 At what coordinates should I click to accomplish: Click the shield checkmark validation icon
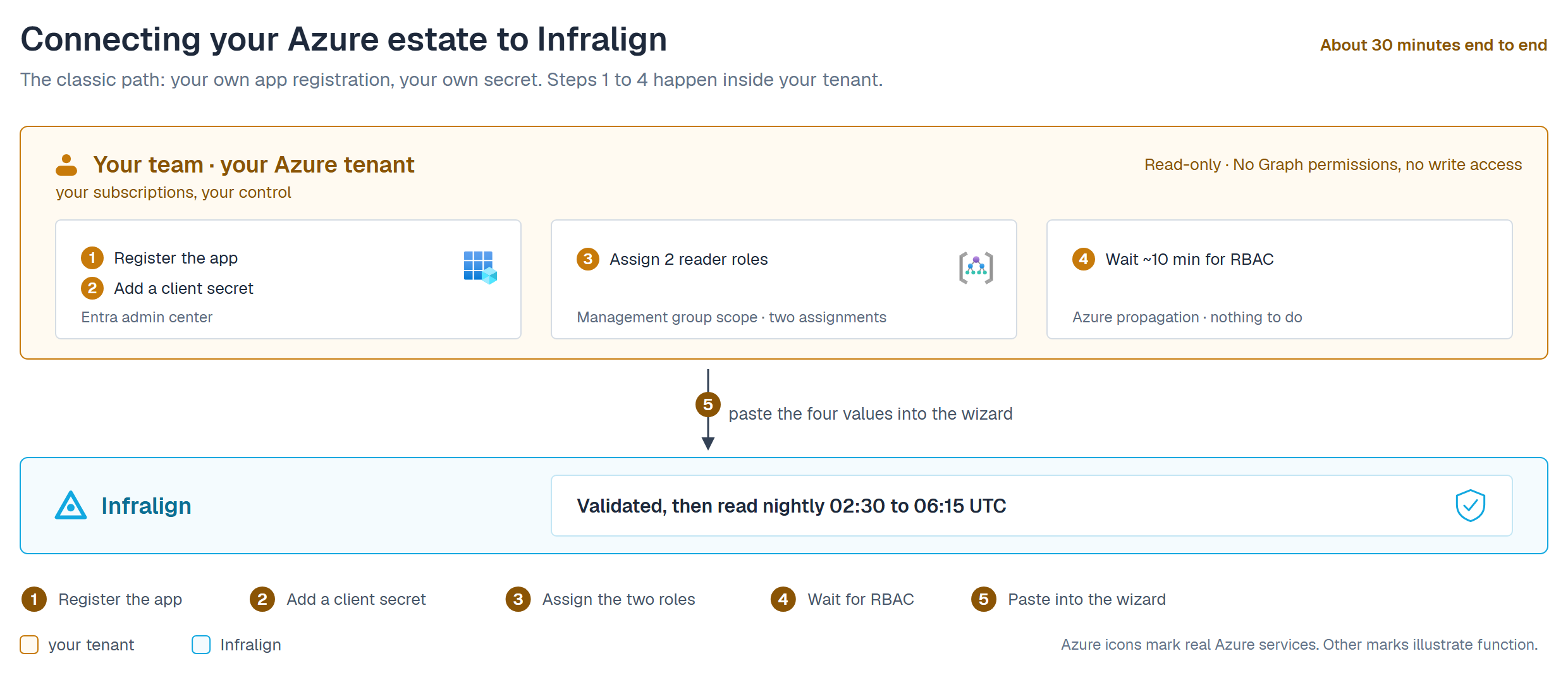click(x=1471, y=506)
